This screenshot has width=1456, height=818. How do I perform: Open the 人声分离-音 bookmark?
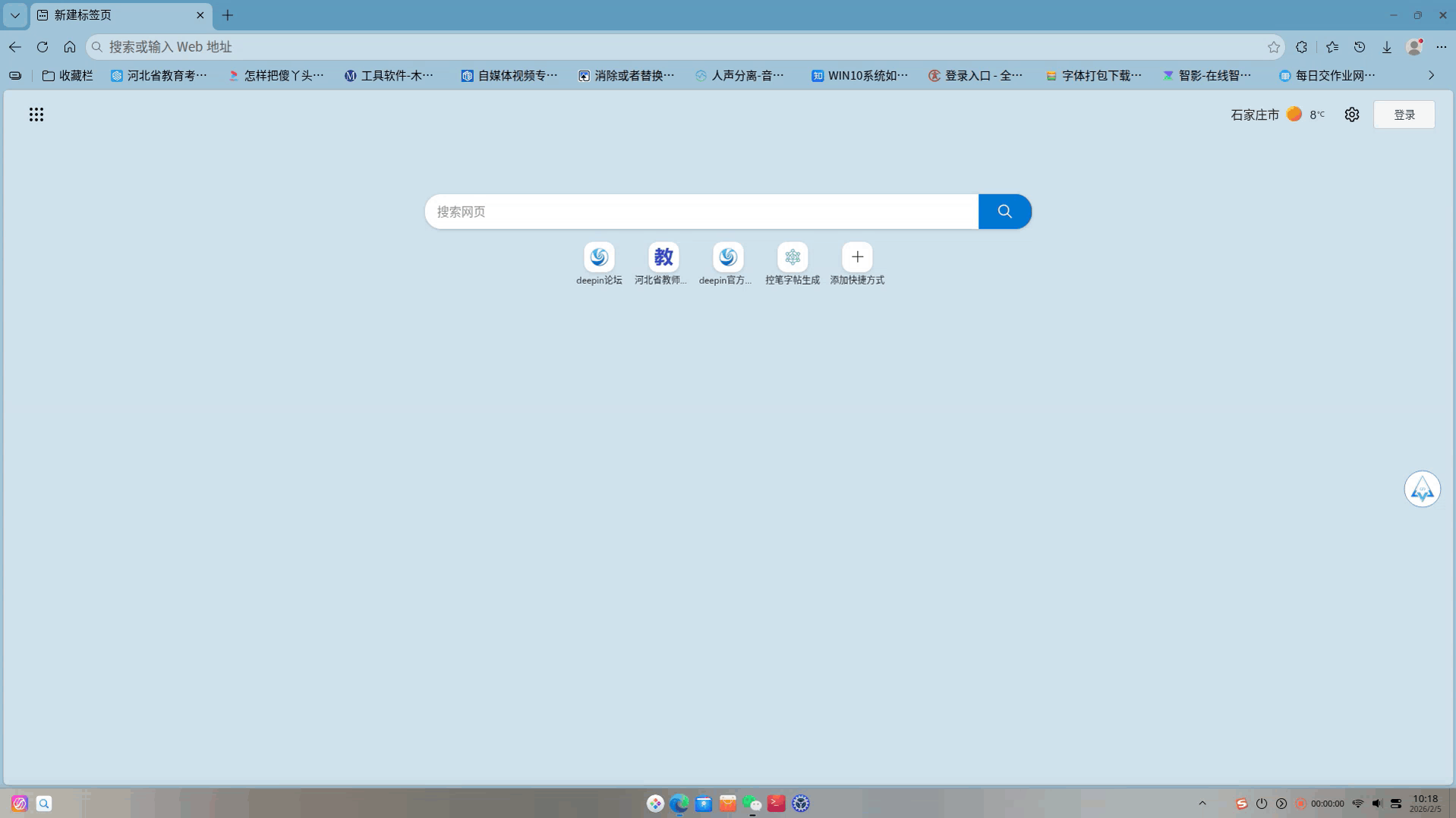point(740,75)
